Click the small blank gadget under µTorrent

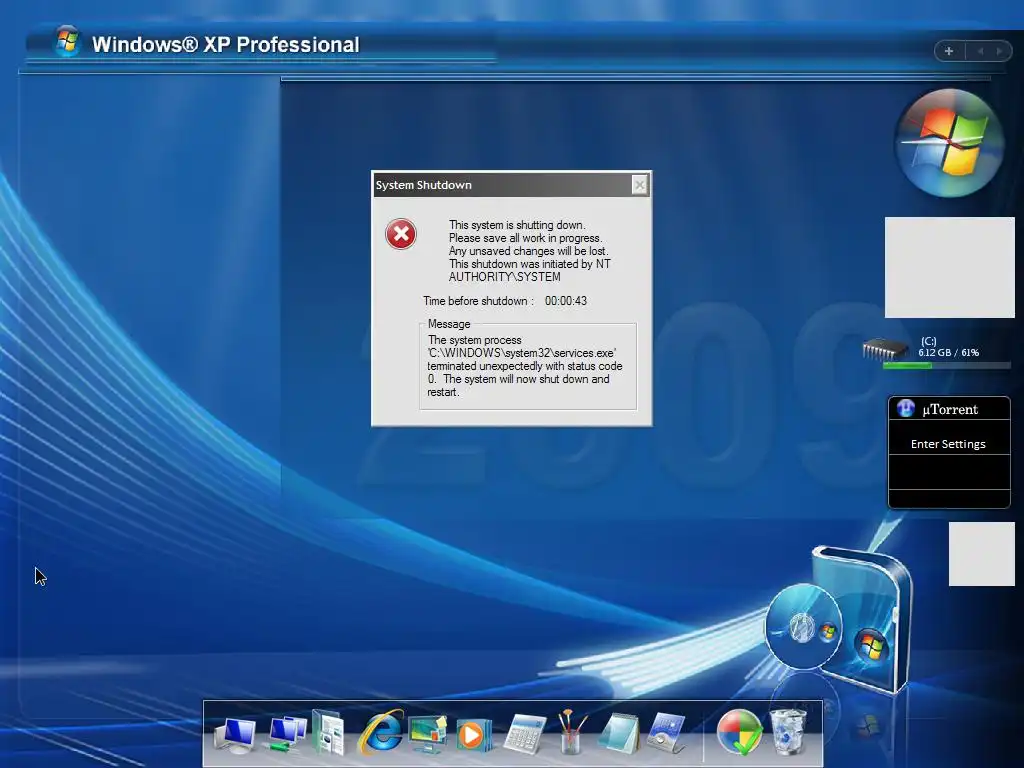tap(982, 554)
